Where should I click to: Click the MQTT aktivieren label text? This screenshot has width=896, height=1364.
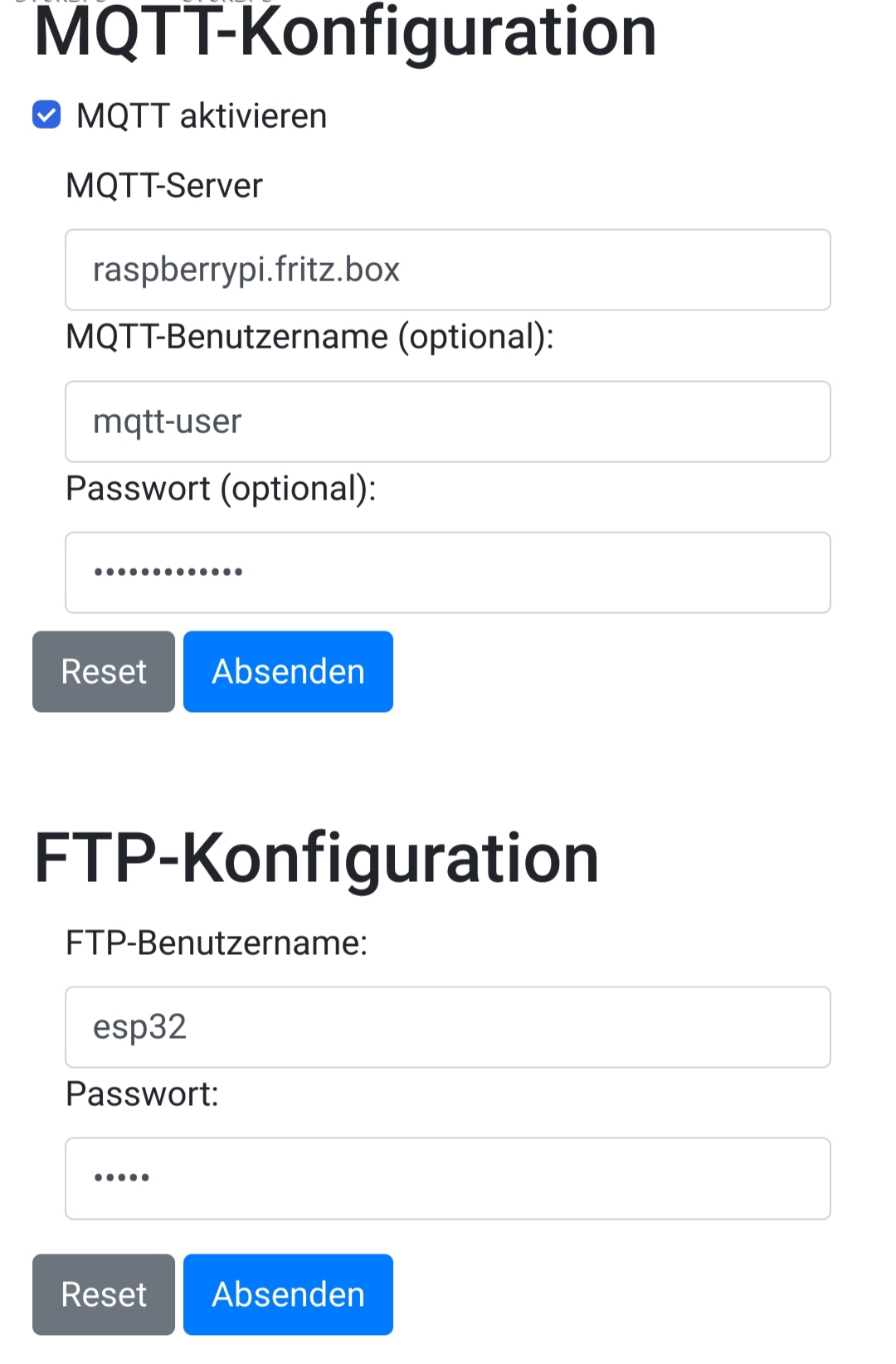(202, 115)
